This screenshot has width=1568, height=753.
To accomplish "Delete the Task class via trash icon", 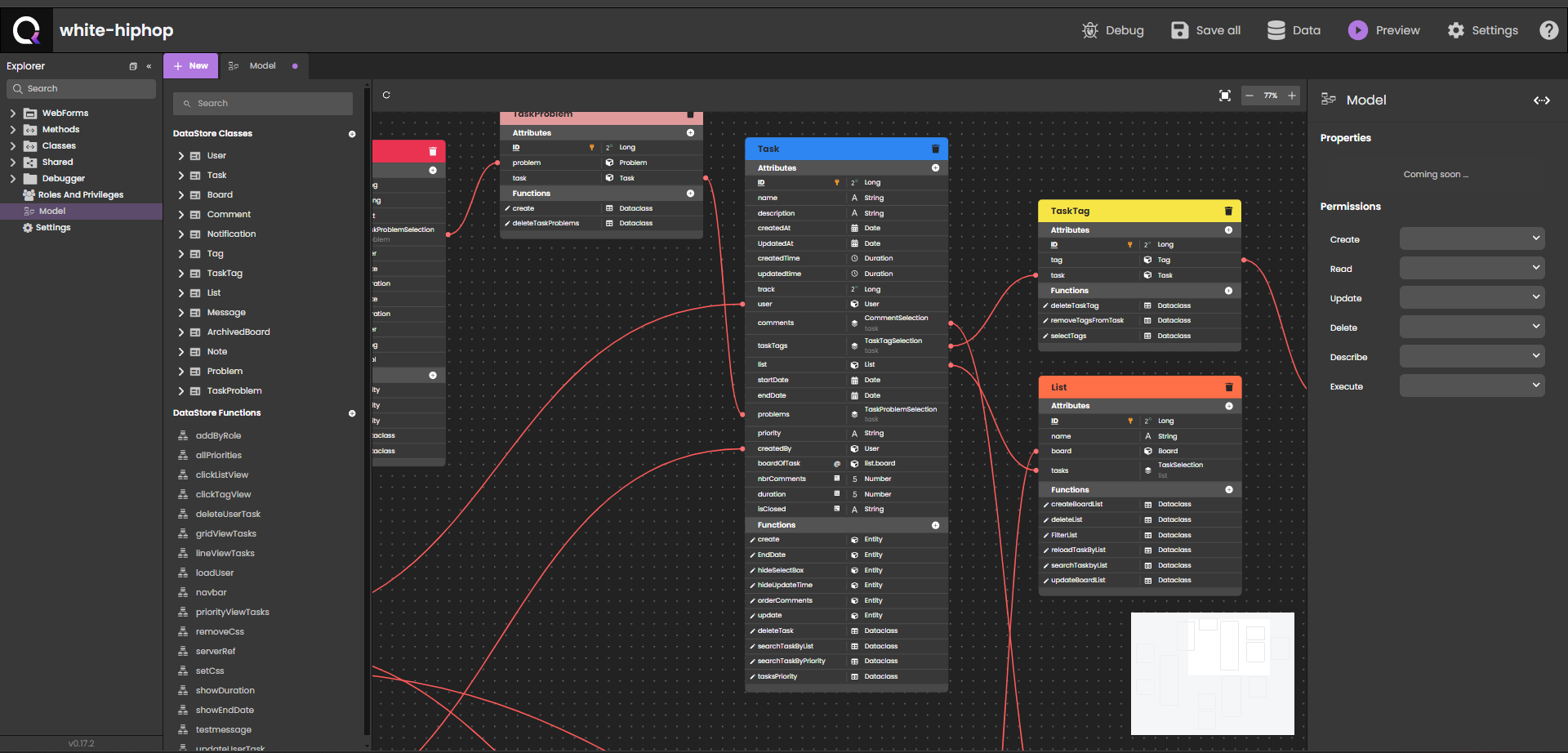I will coord(935,149).
